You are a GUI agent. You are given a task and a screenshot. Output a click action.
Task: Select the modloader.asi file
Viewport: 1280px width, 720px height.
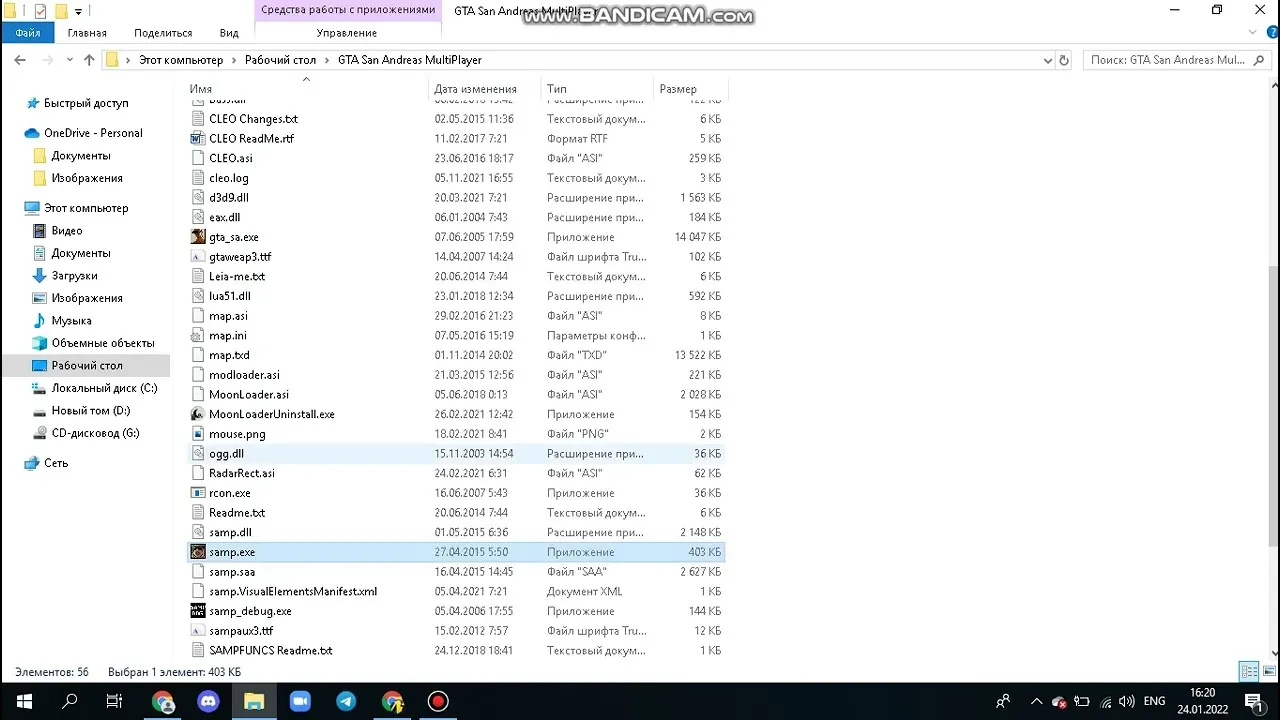pos(455,375)
